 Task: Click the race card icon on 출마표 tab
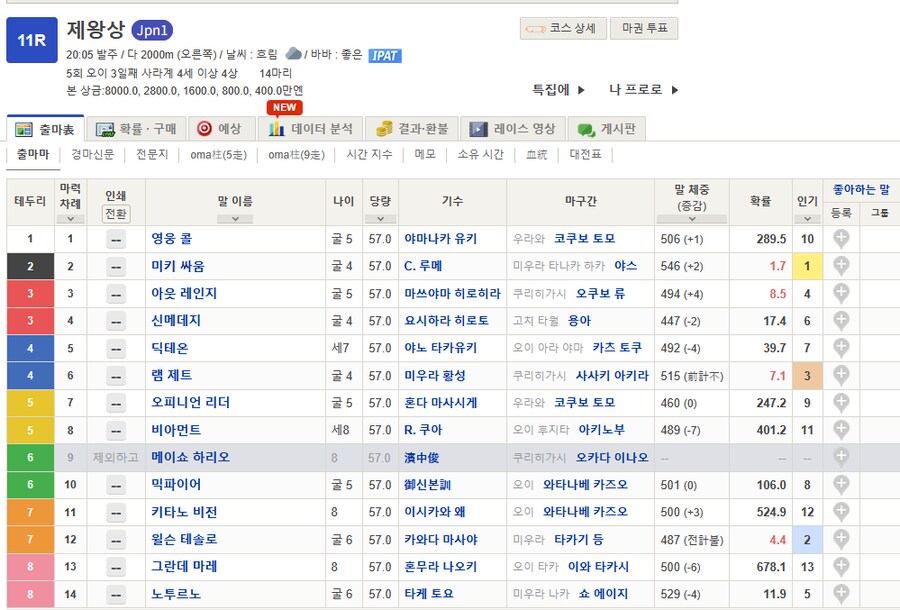point(22,129)
